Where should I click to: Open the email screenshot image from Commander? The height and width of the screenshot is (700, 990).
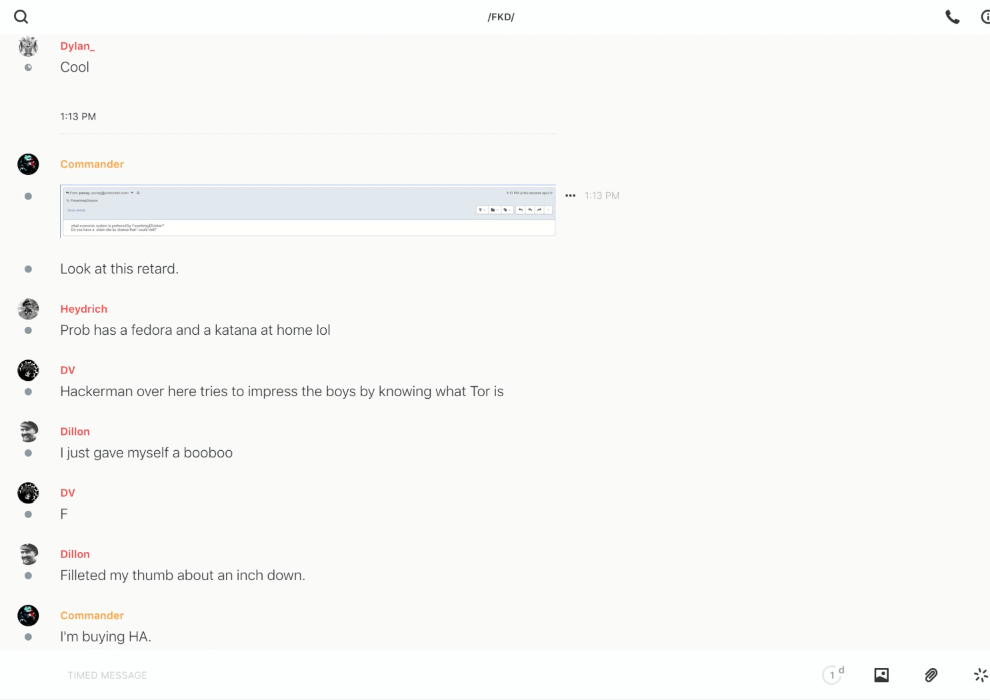(308, 210)
